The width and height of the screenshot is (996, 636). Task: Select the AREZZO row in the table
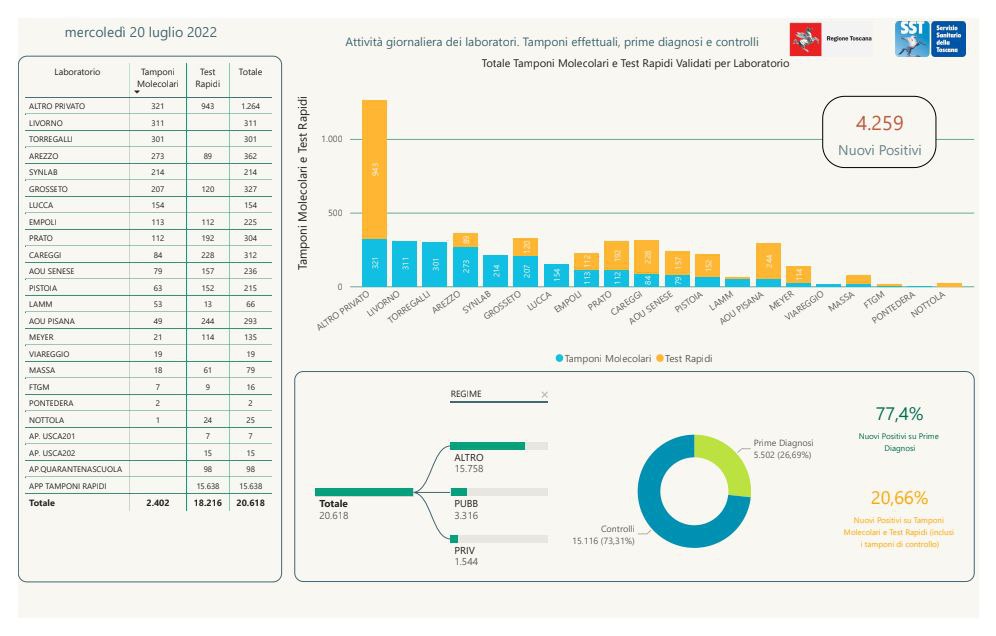tap(149, 156)
